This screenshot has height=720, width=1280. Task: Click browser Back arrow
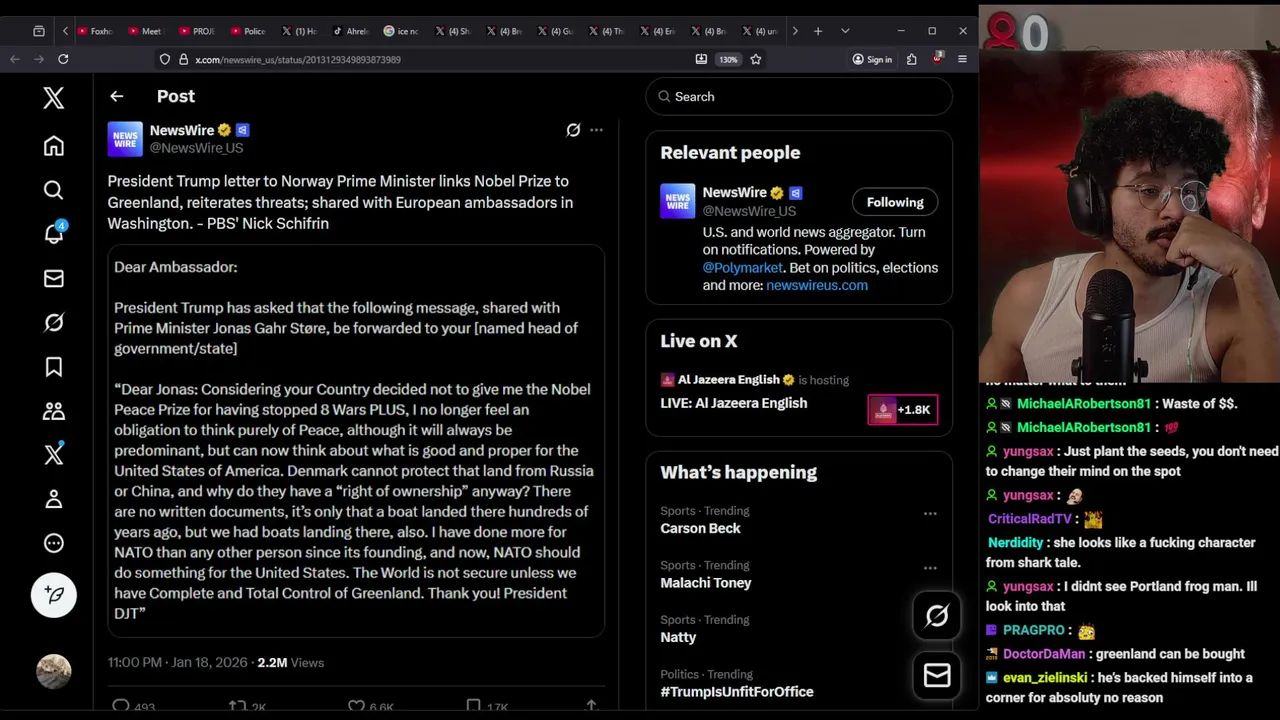[15, 59]
